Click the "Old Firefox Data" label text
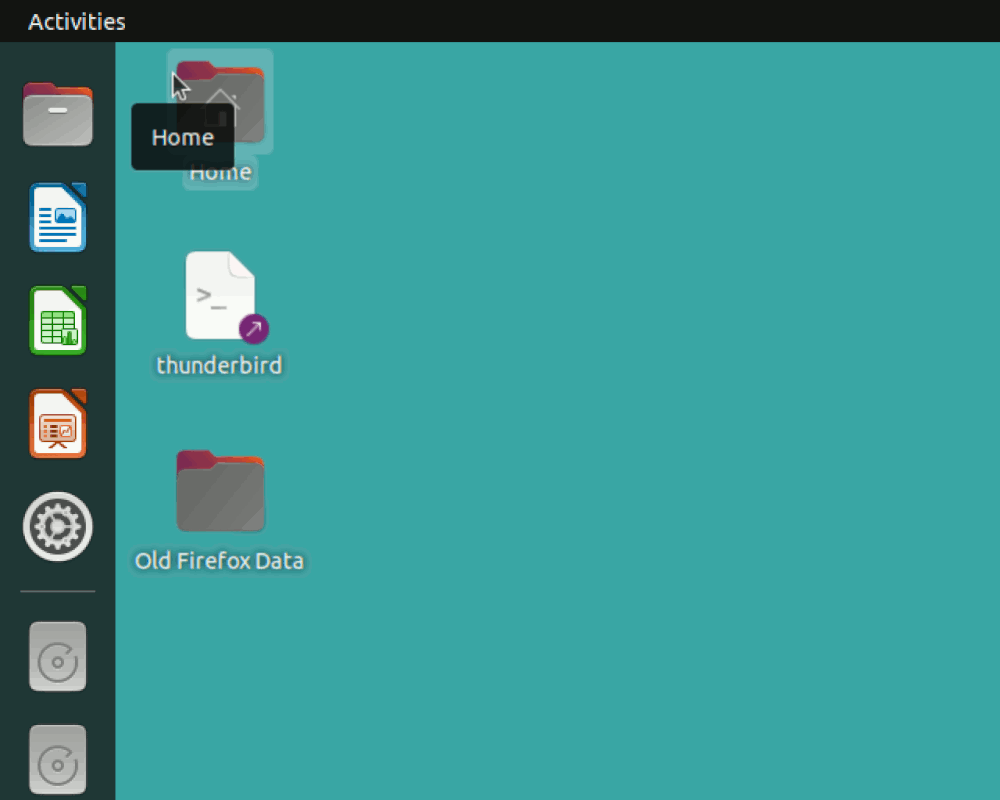This screenshot has width=1000, height=800. pos(219,561)
